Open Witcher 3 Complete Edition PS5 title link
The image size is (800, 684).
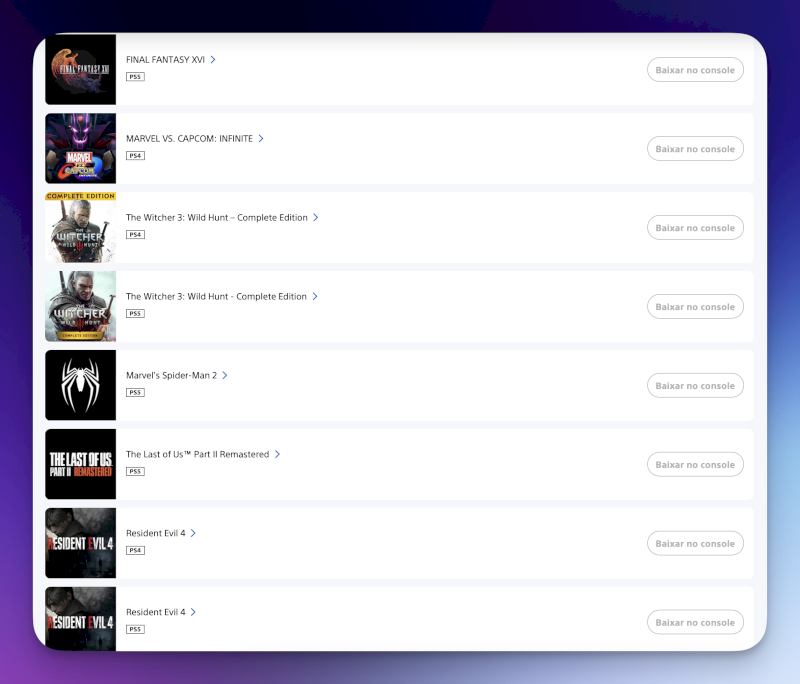[216, 297]
